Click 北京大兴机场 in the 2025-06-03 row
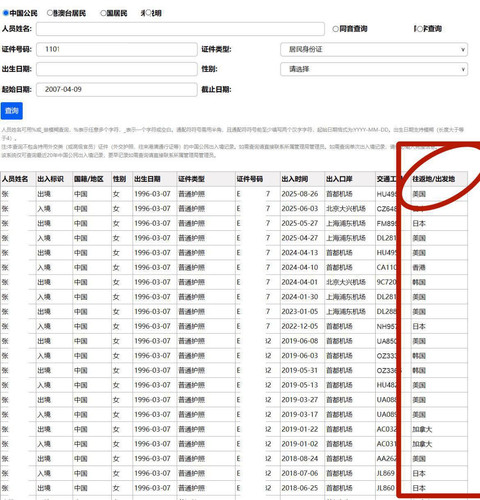 [346, 209]
